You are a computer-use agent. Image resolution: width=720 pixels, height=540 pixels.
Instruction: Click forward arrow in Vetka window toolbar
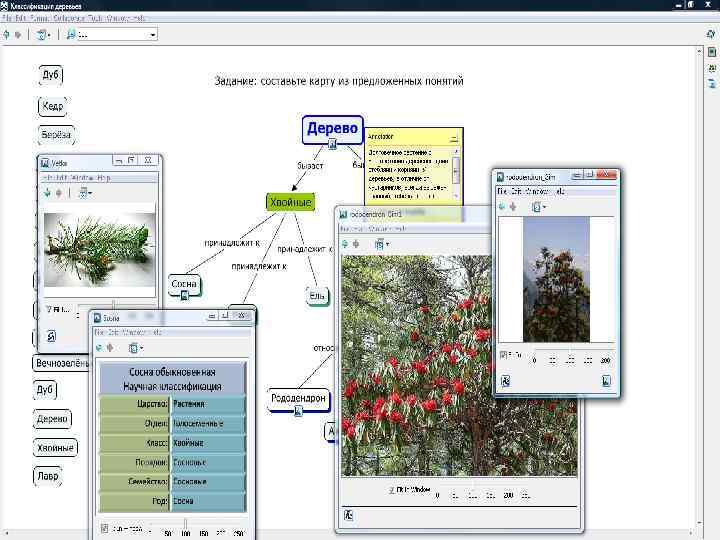click(x=59, y=193)
